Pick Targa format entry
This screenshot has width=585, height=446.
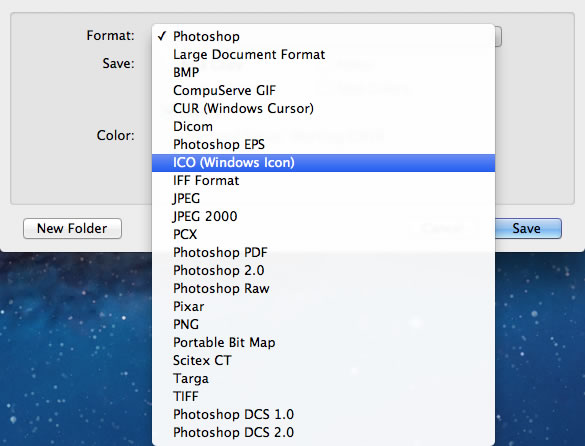pyautogui.click(x=323, y=378)
